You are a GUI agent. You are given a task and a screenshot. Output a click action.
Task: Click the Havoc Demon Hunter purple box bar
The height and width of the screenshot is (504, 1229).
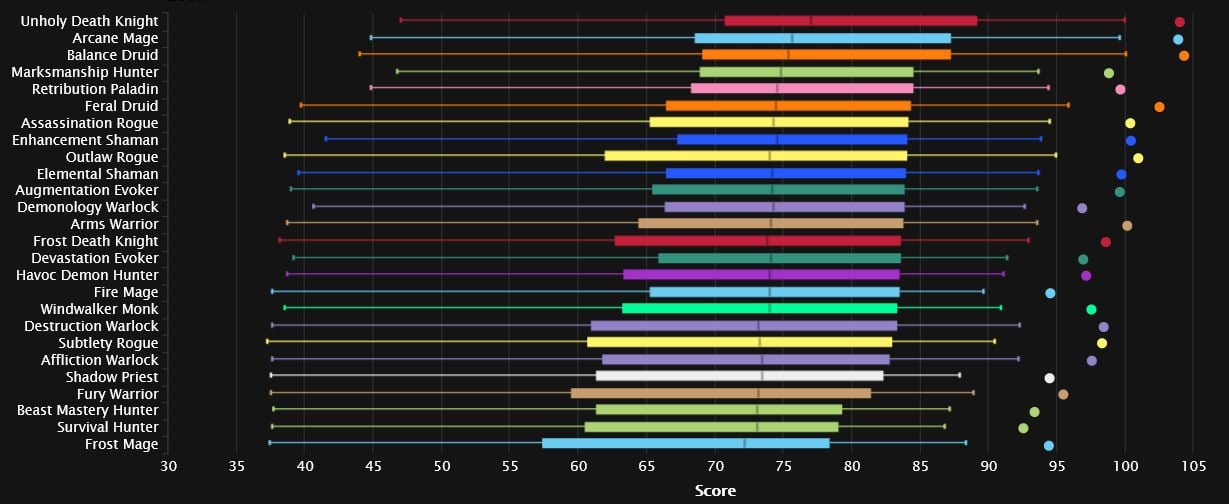click(x=761, y=275)
